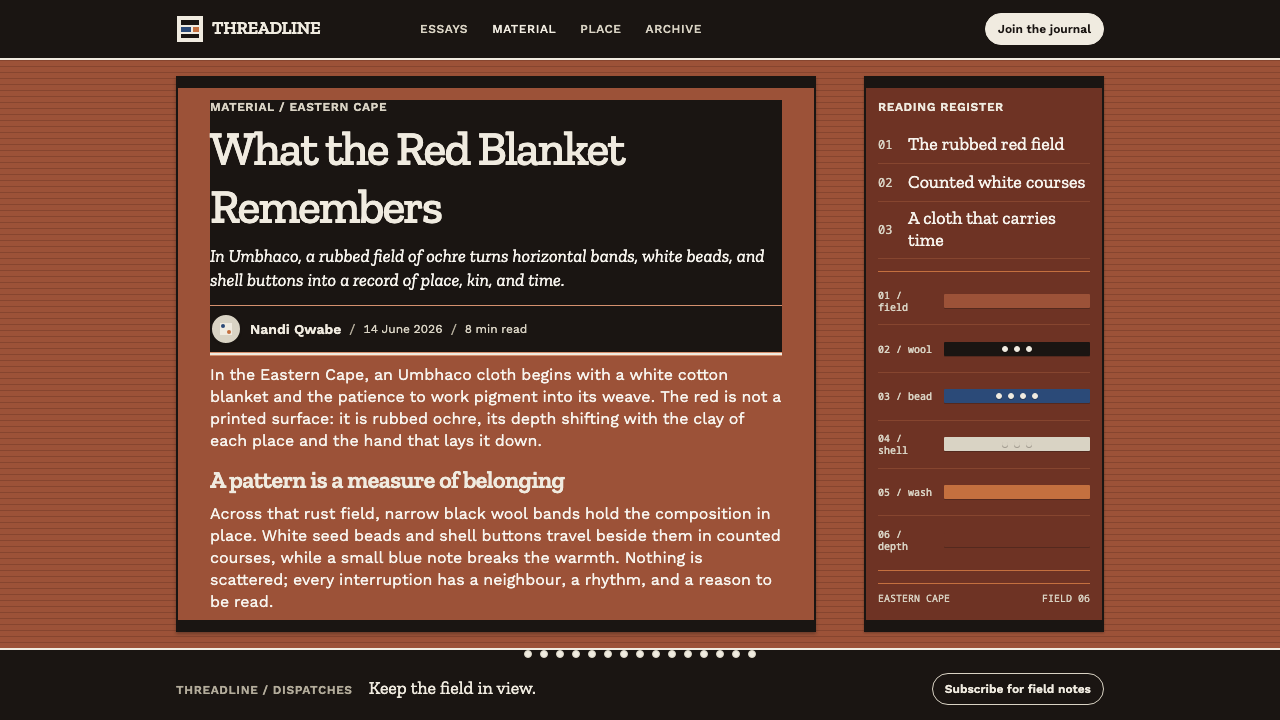This screenshot has height=720, width=1280.
Task: Select the 05 / wash orange swatch
Action: coord(1017,492)
